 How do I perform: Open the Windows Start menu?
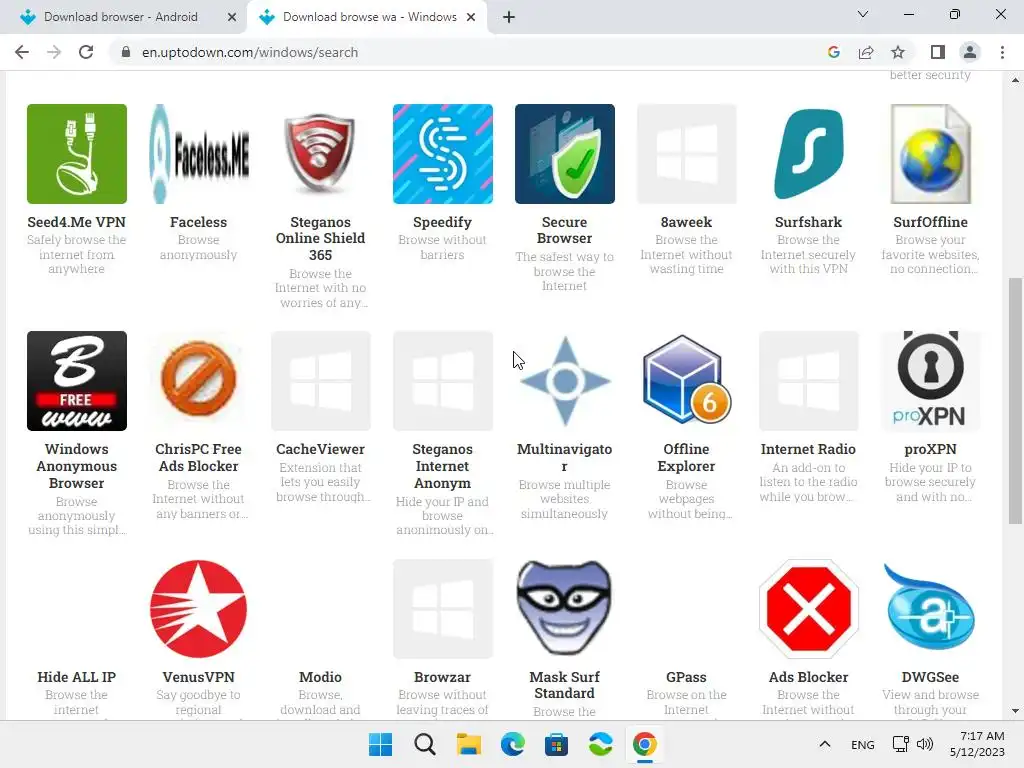pyautogui.click(x=381, y=744)
